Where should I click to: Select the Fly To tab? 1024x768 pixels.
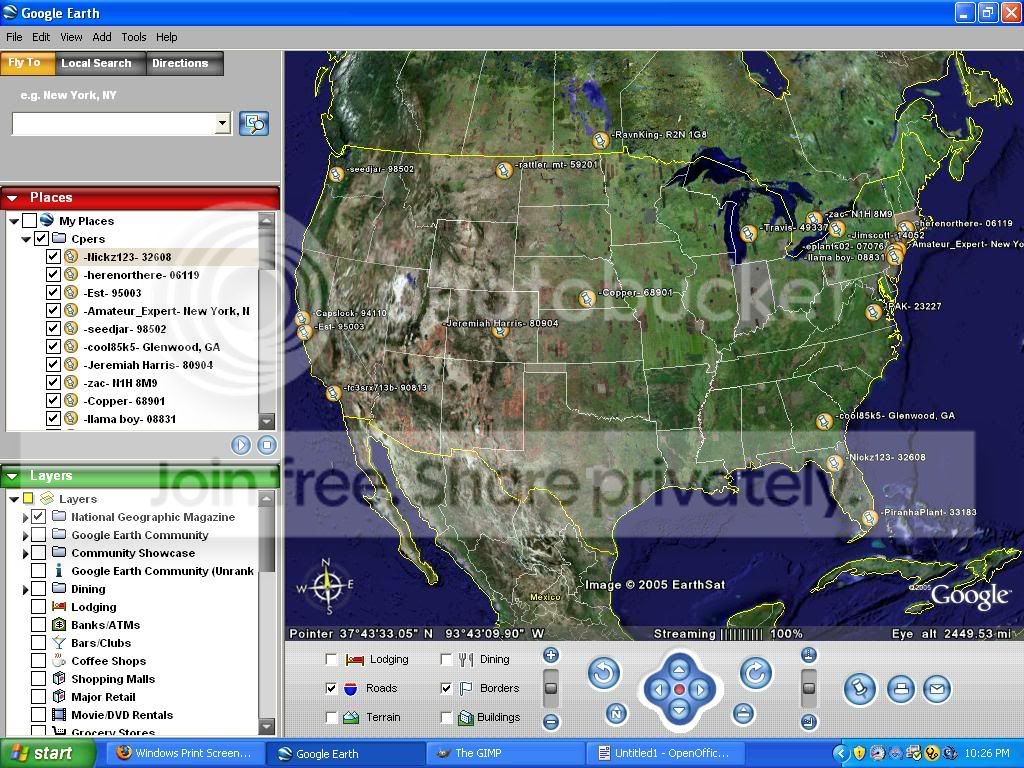(27, 63)
